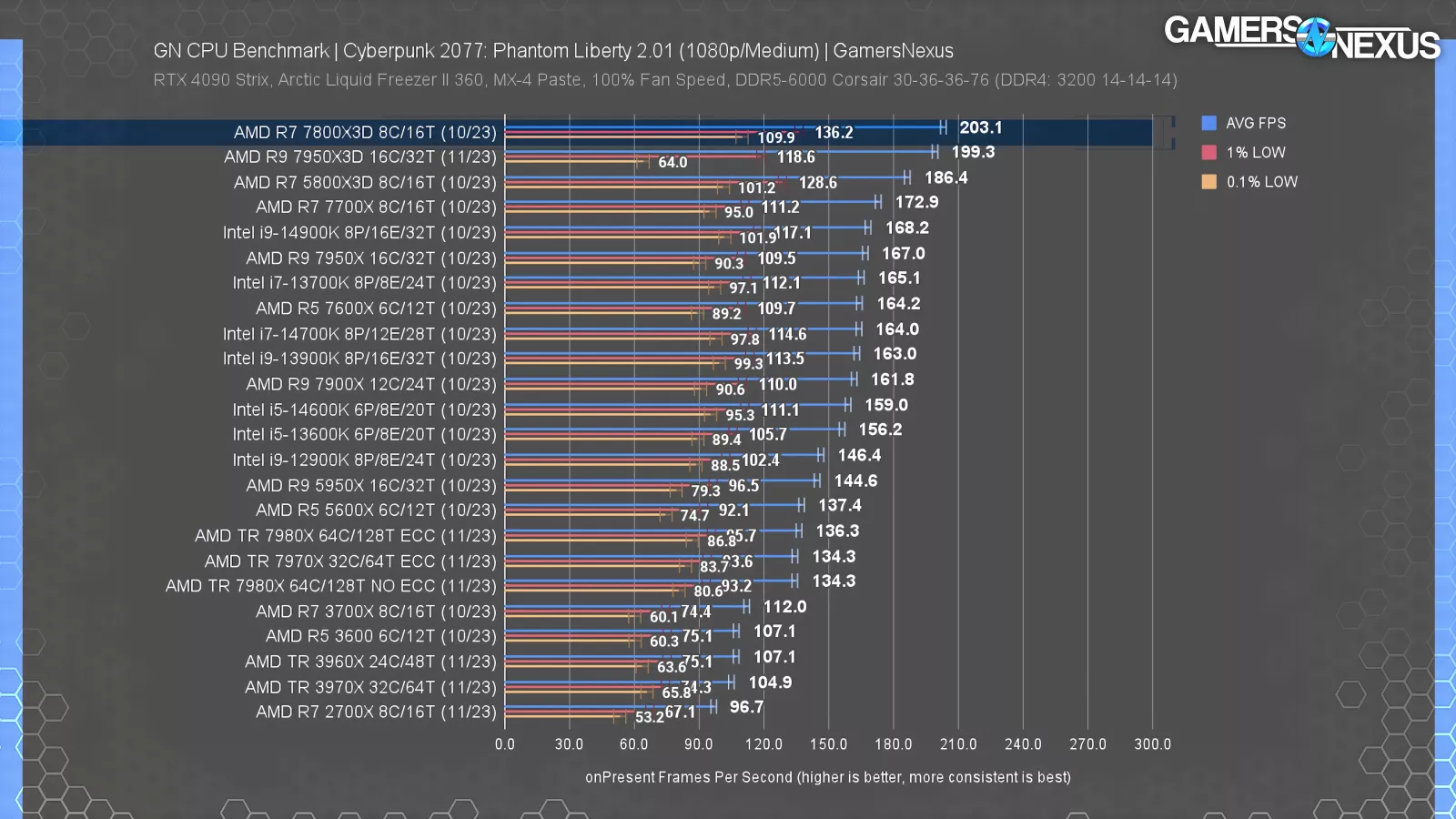Click the 96.7 average FPS value

tap(746, 707)
